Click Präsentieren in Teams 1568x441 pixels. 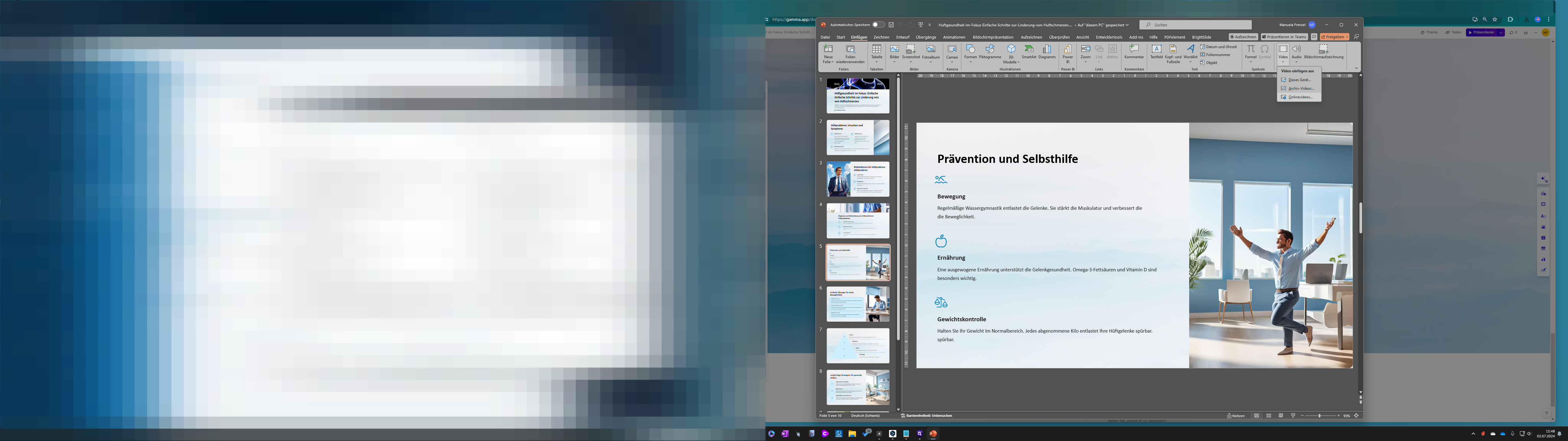click(x=1284, y=36)
